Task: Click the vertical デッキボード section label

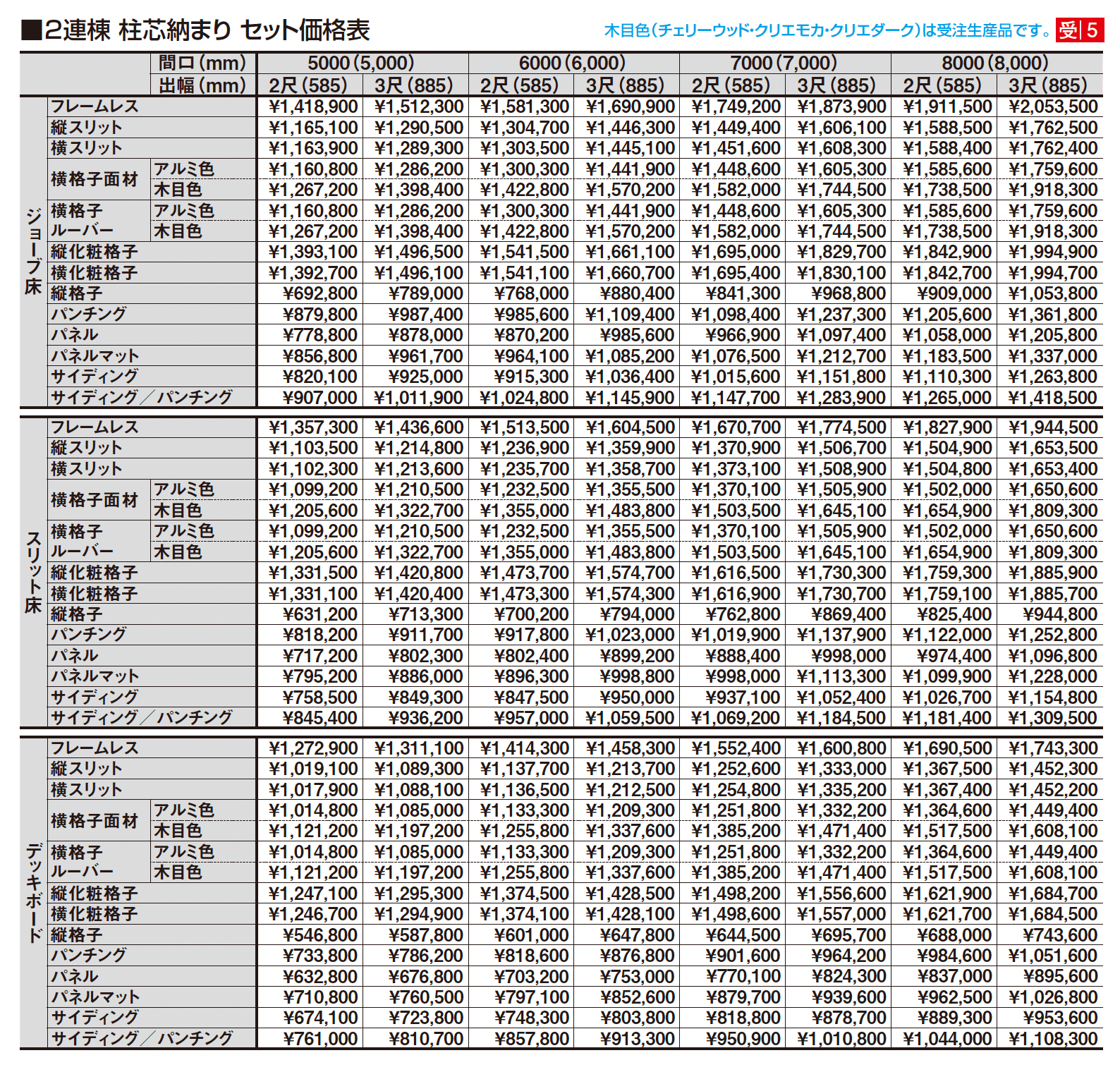Action: [x=33, y=893]
